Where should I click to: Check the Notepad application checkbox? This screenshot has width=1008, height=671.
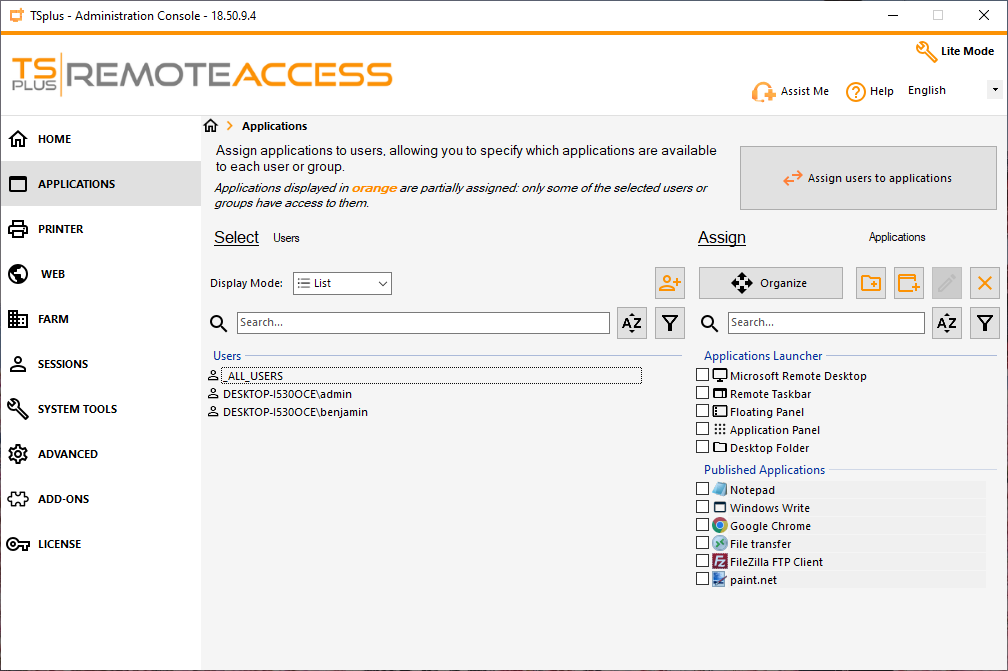[702, 489]
